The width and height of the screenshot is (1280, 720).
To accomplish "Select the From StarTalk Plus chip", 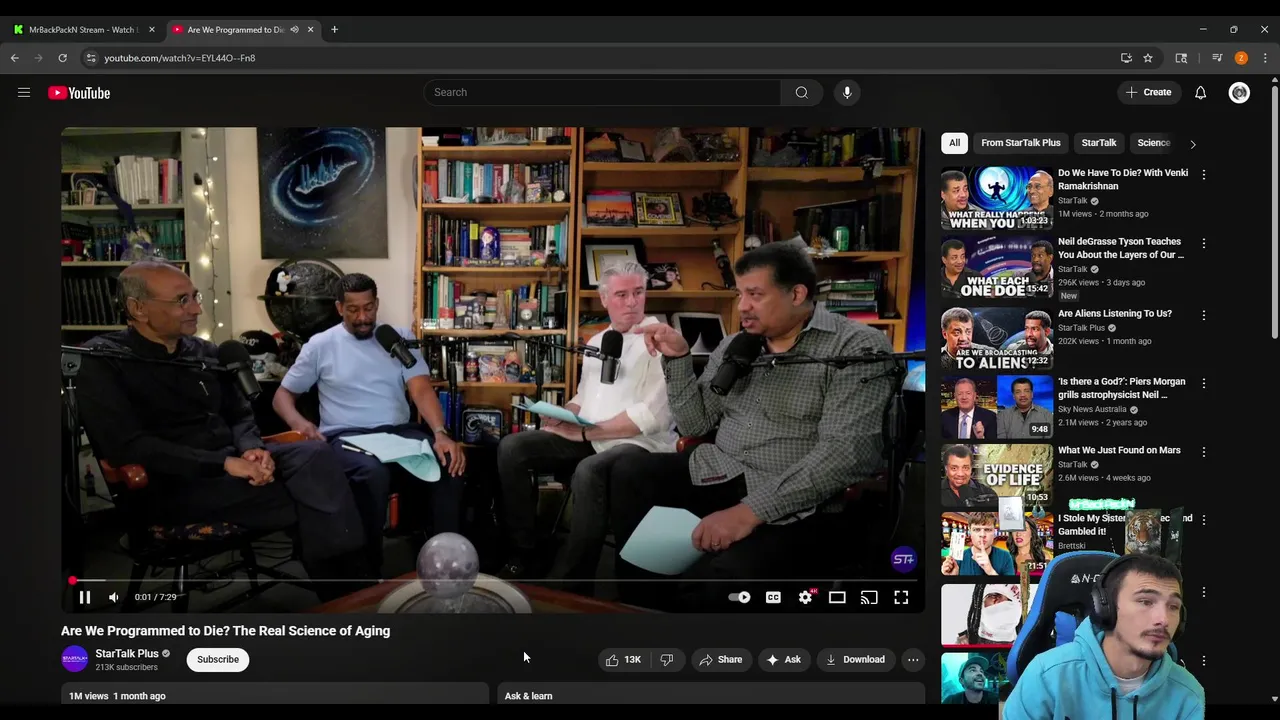I will pos(1021,143).
